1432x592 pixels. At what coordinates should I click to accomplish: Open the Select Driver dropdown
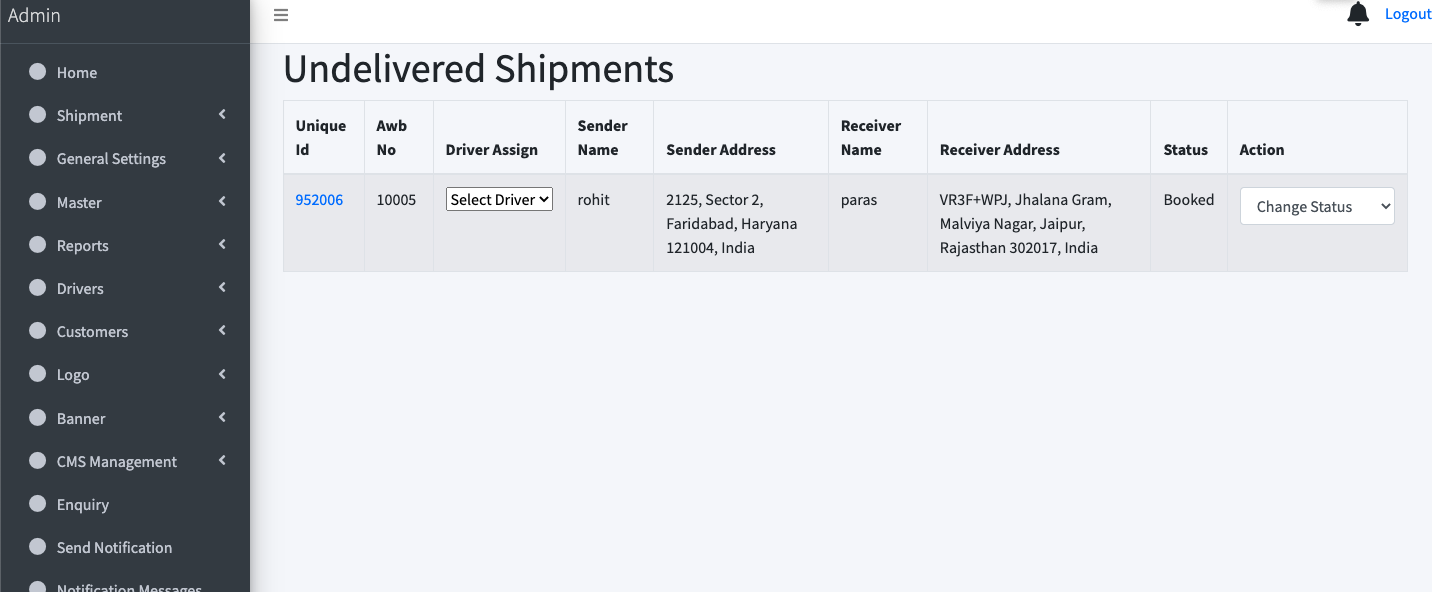coord(498,199)
